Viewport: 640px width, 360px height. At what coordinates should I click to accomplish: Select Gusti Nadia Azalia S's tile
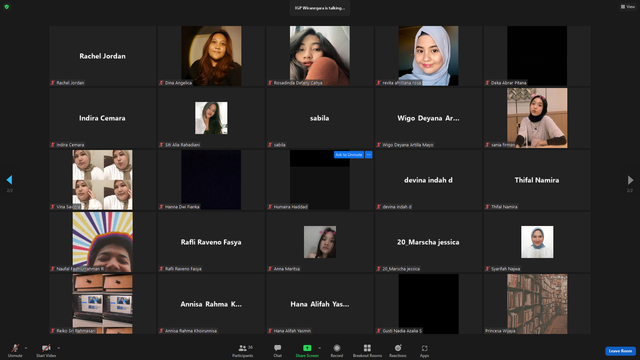click(428, 304)
